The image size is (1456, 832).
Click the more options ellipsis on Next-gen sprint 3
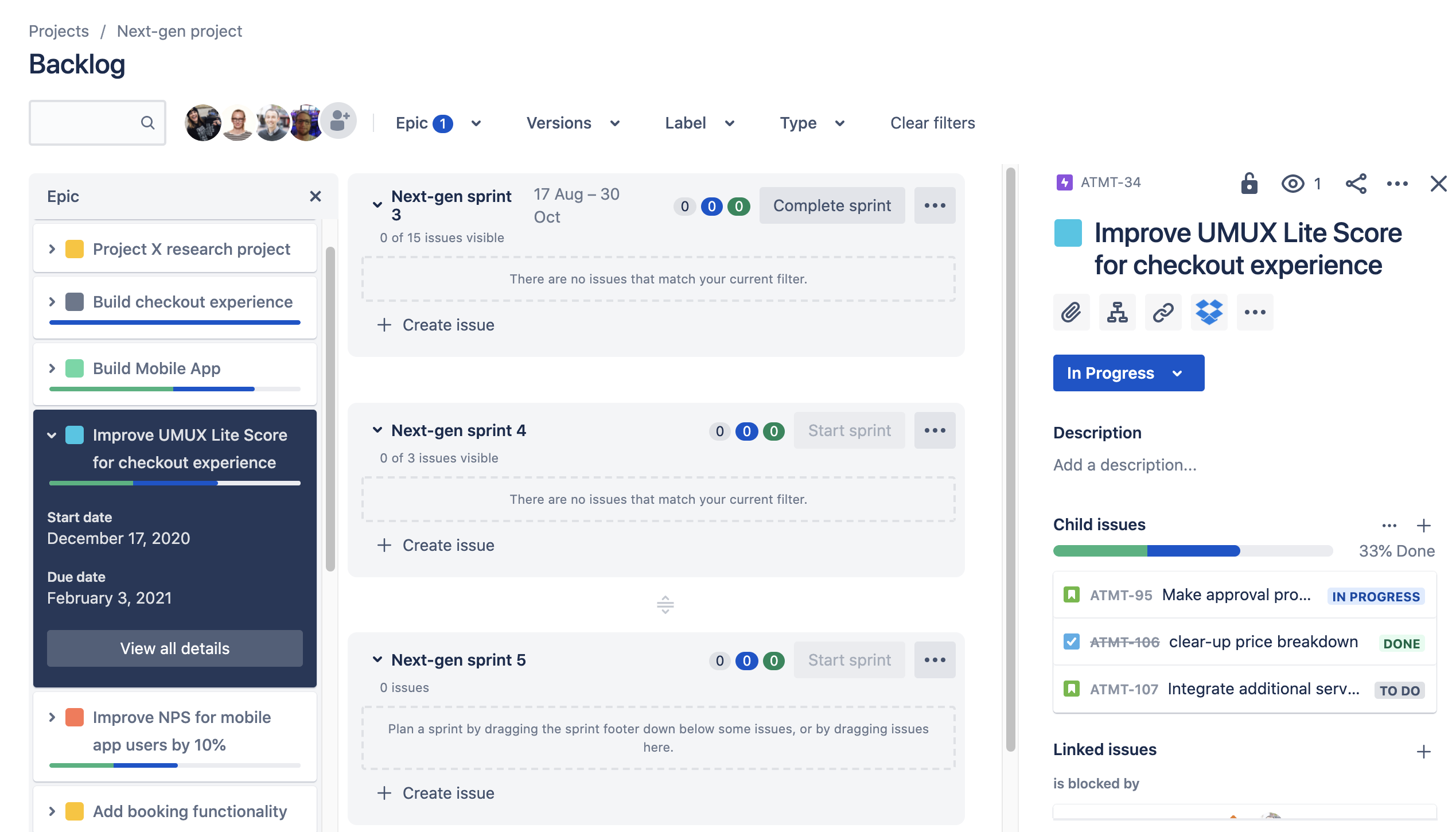click(x=933, y=205)
